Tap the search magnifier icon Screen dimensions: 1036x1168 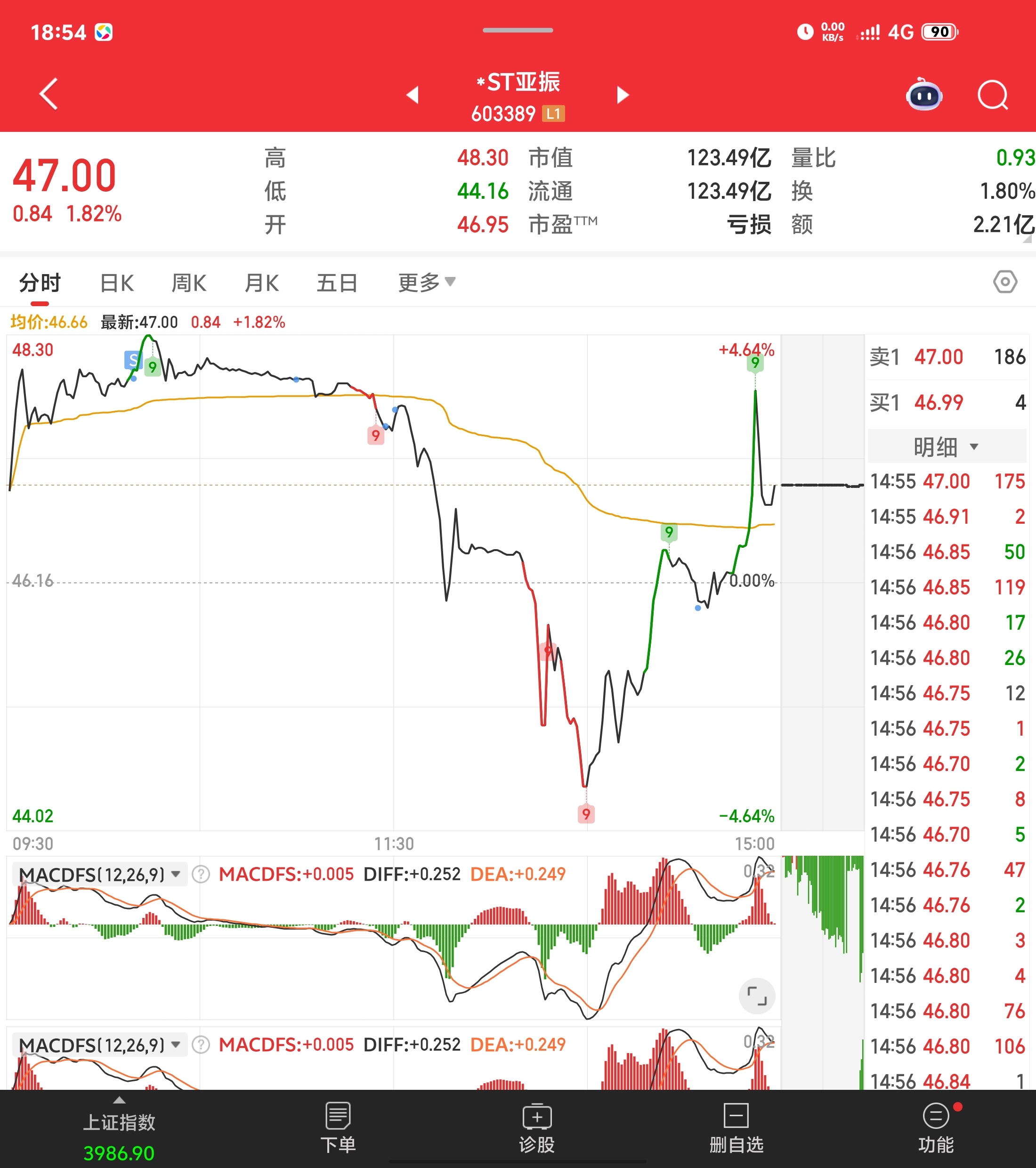(993, 95)
